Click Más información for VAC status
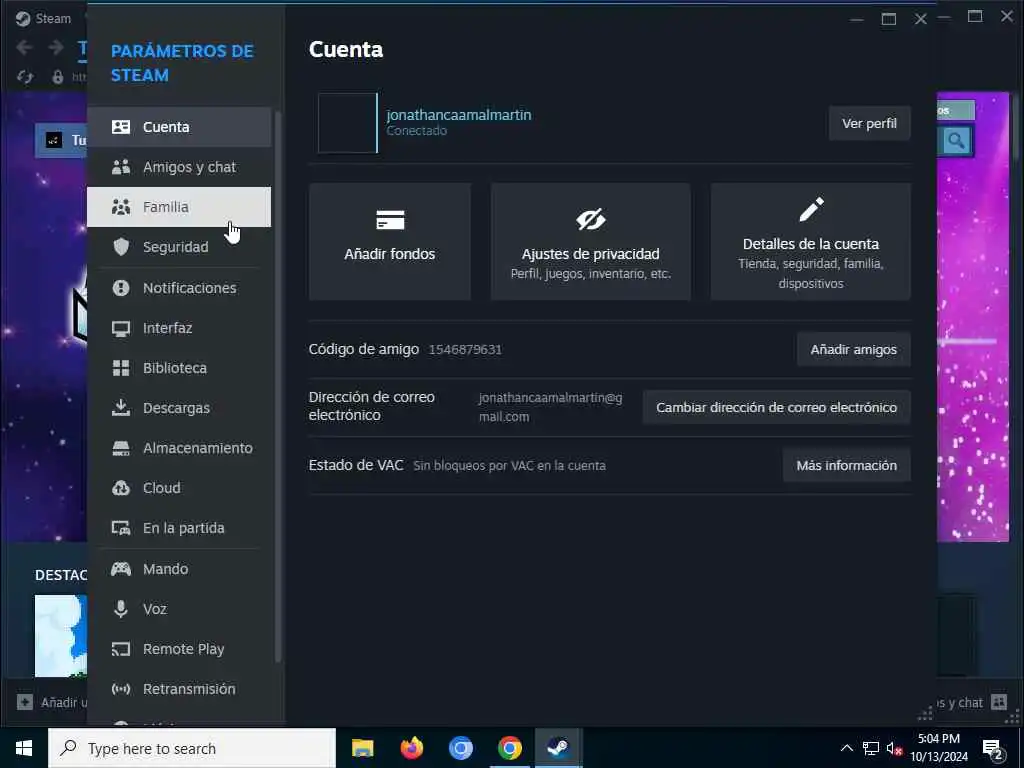Viewport: 1024px width, 768px height. (846, 466)
